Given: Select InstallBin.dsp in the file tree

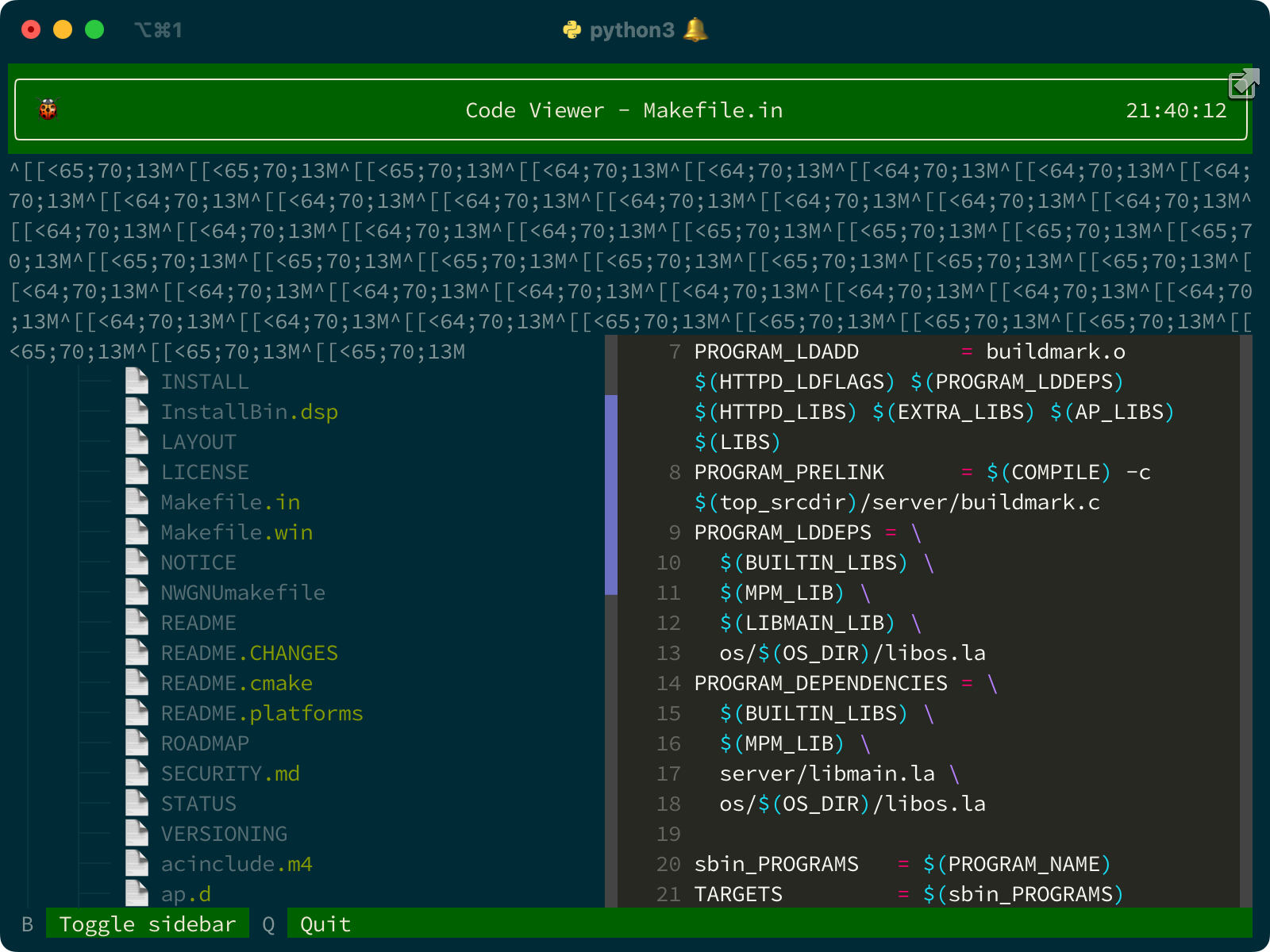Looking at the screenshot, I should click(249, 412).
